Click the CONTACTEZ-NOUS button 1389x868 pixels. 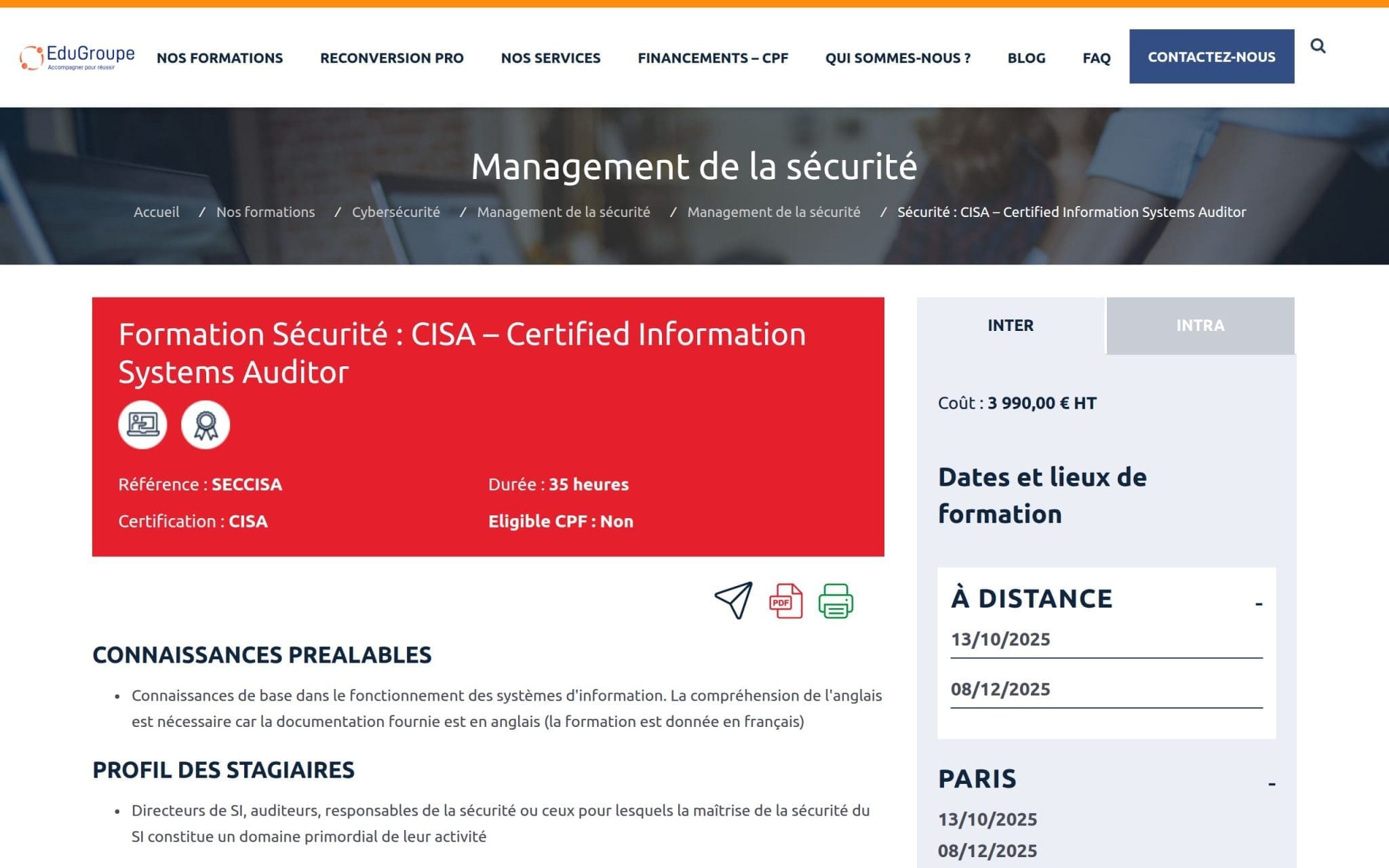(x=1211, y=56)
